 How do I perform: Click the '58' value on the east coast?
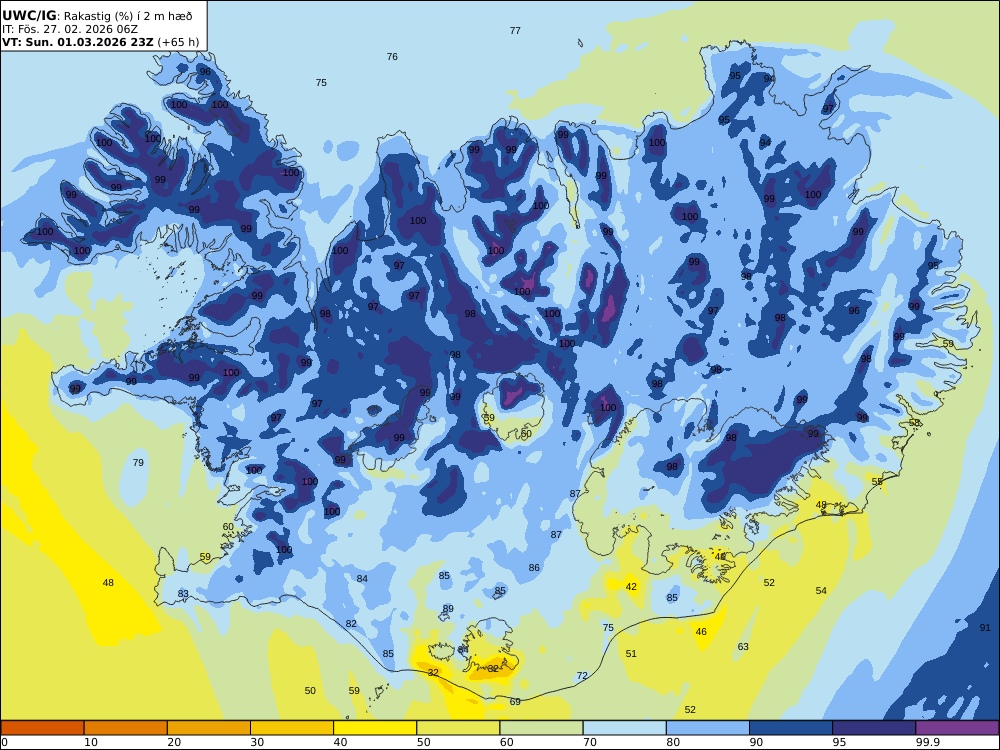[915, 423]
